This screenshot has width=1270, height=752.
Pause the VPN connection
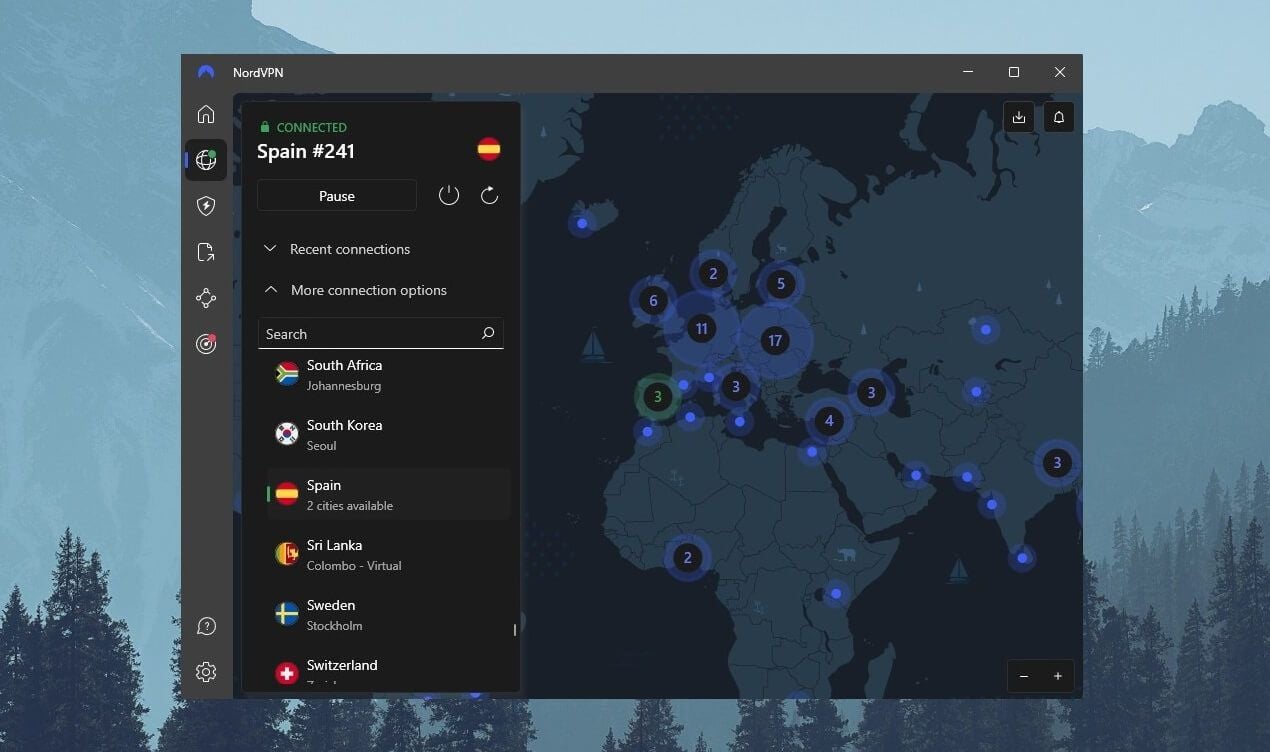(337, 195)
